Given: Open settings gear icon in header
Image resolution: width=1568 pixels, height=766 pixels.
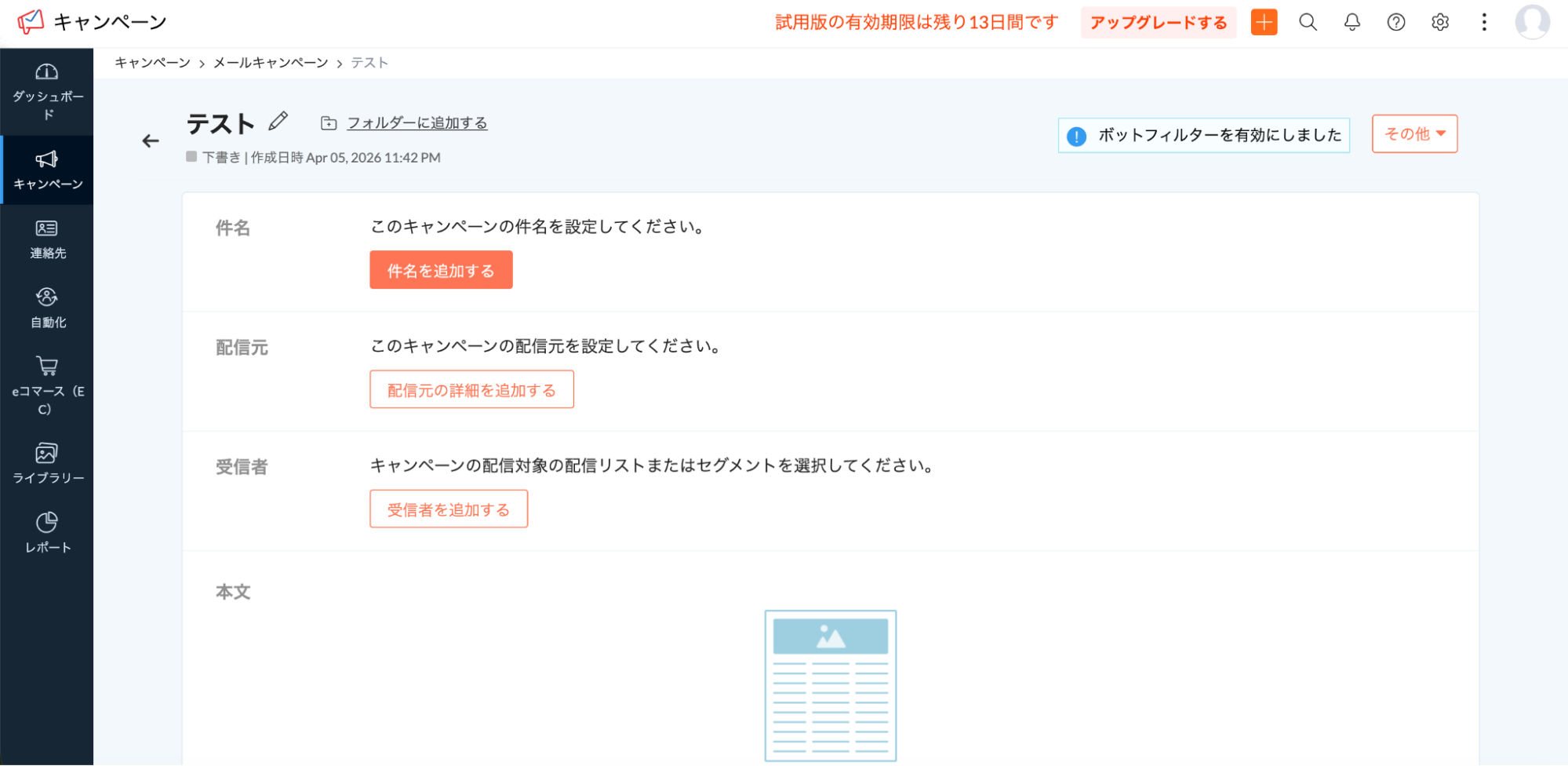Looking at the screenshot, I should coord(1439,22).
